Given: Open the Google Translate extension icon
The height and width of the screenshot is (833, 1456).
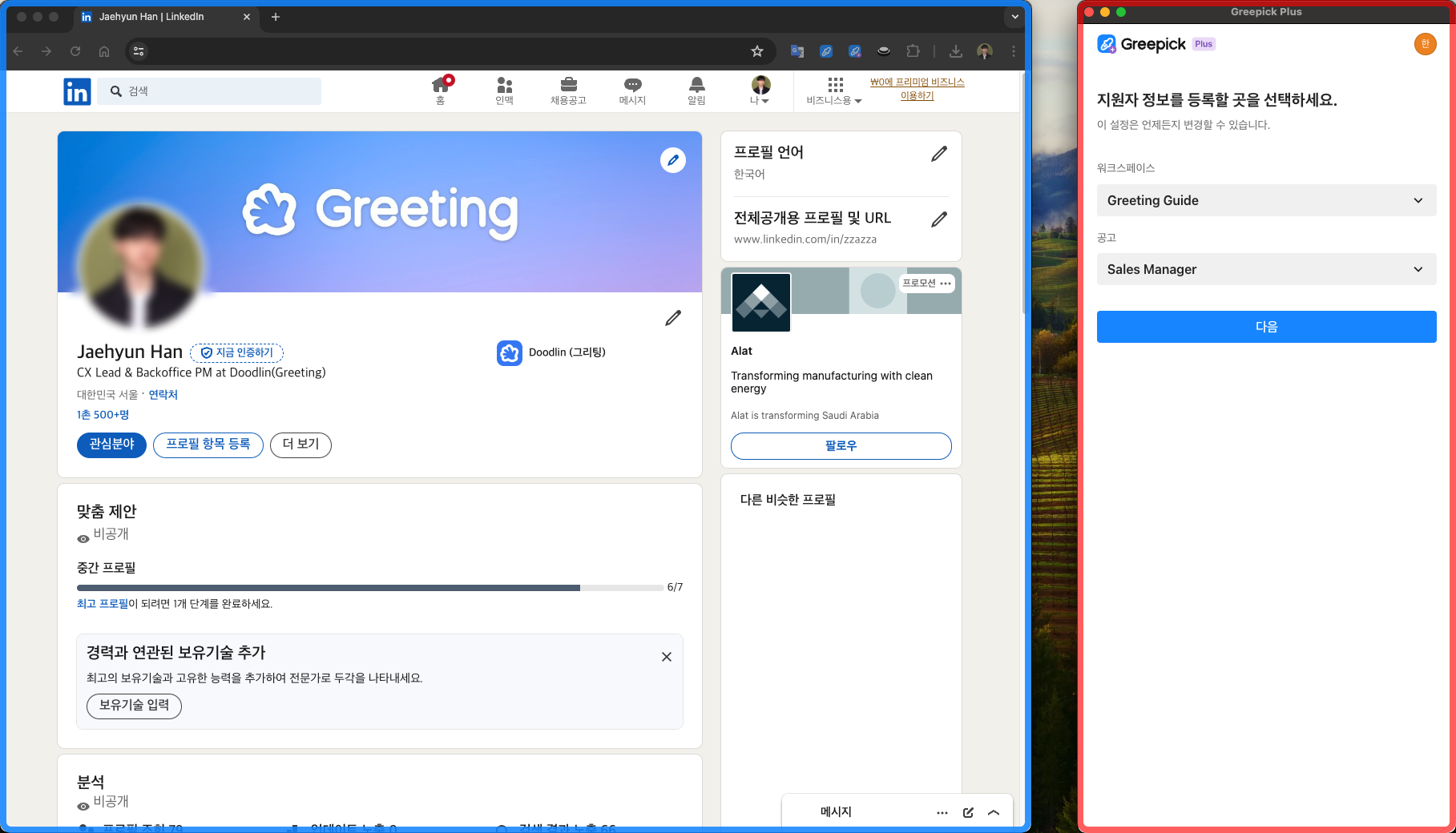Looking at the screenshot, I should [x=797, y=51].
